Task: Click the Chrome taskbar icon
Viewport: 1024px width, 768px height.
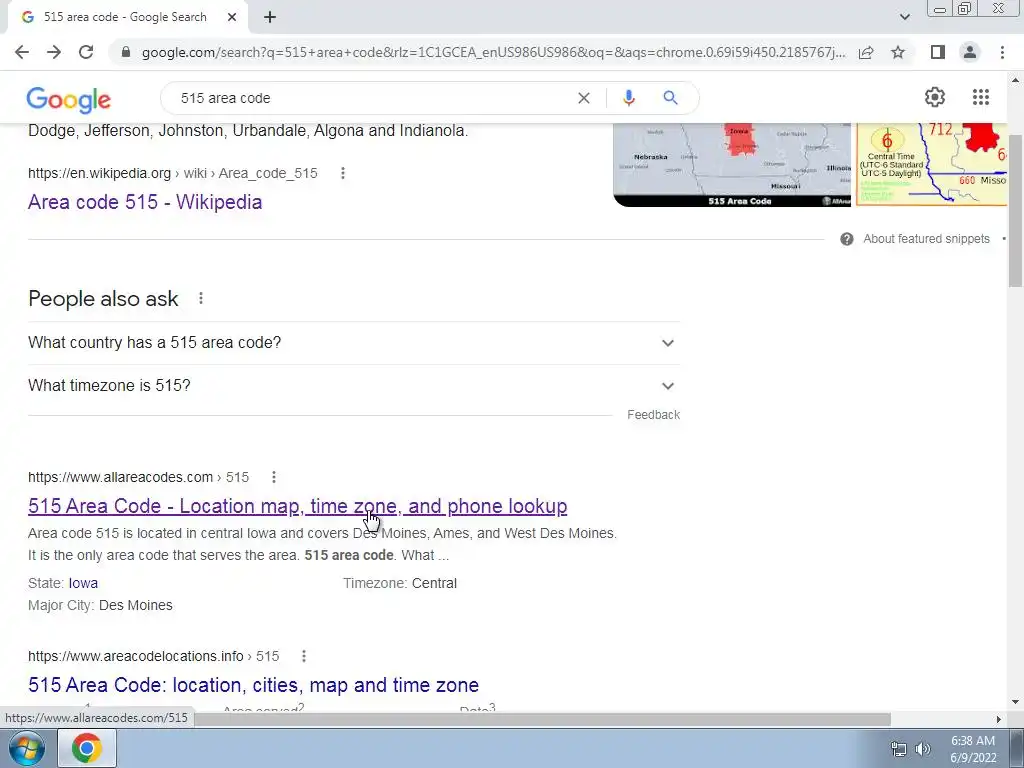Action: tap(87, 748)
